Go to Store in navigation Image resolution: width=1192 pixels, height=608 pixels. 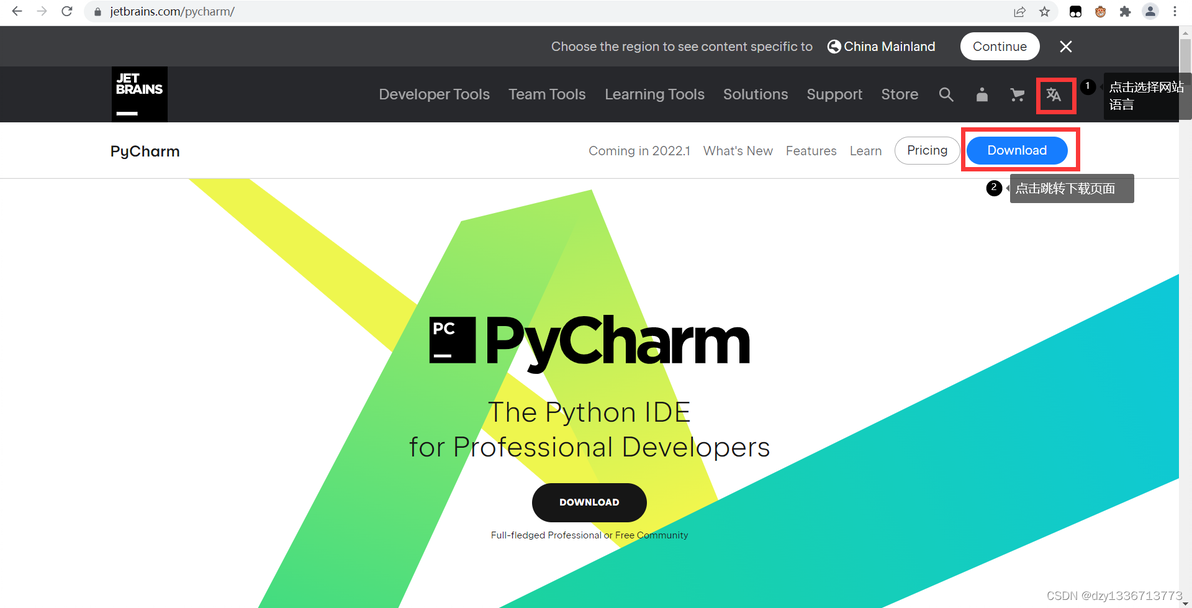pos(900,94)
